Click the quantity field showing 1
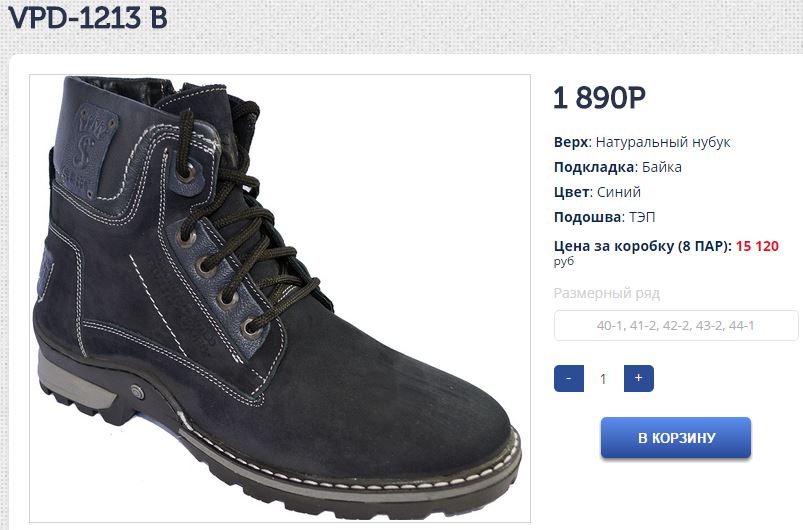This screenshot has width=803, height=530. pyautogui.click(x=603, y=379)
